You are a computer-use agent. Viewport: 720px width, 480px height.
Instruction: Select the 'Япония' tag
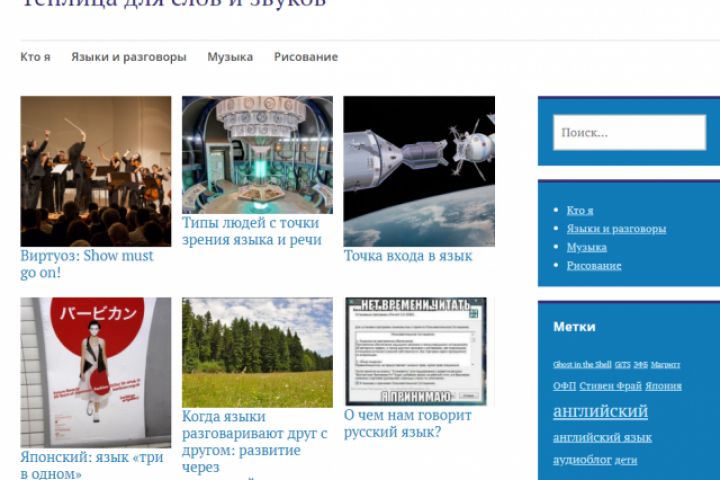click(x=663, y=386)
